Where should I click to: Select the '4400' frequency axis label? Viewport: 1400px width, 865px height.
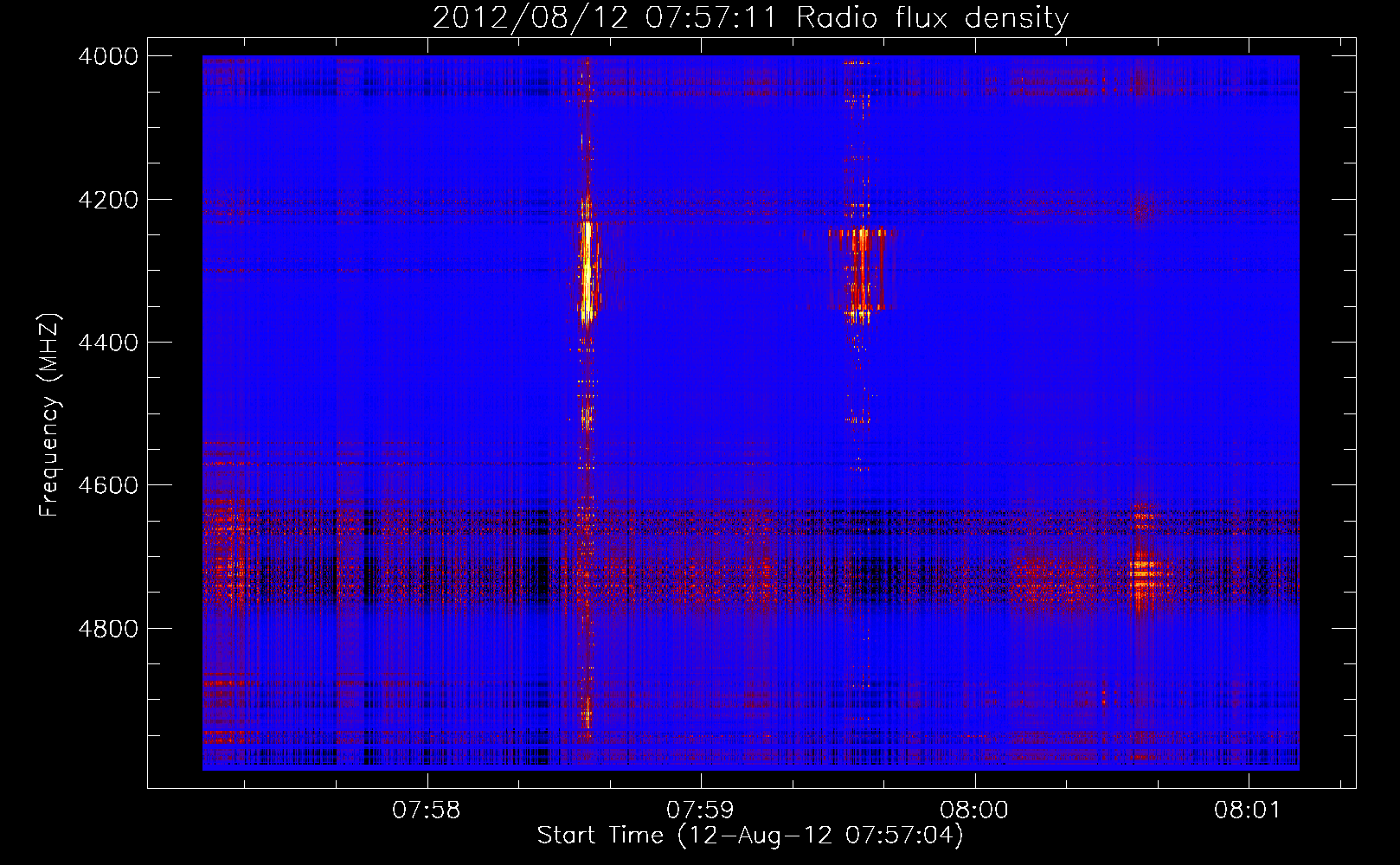coord(108,343)
